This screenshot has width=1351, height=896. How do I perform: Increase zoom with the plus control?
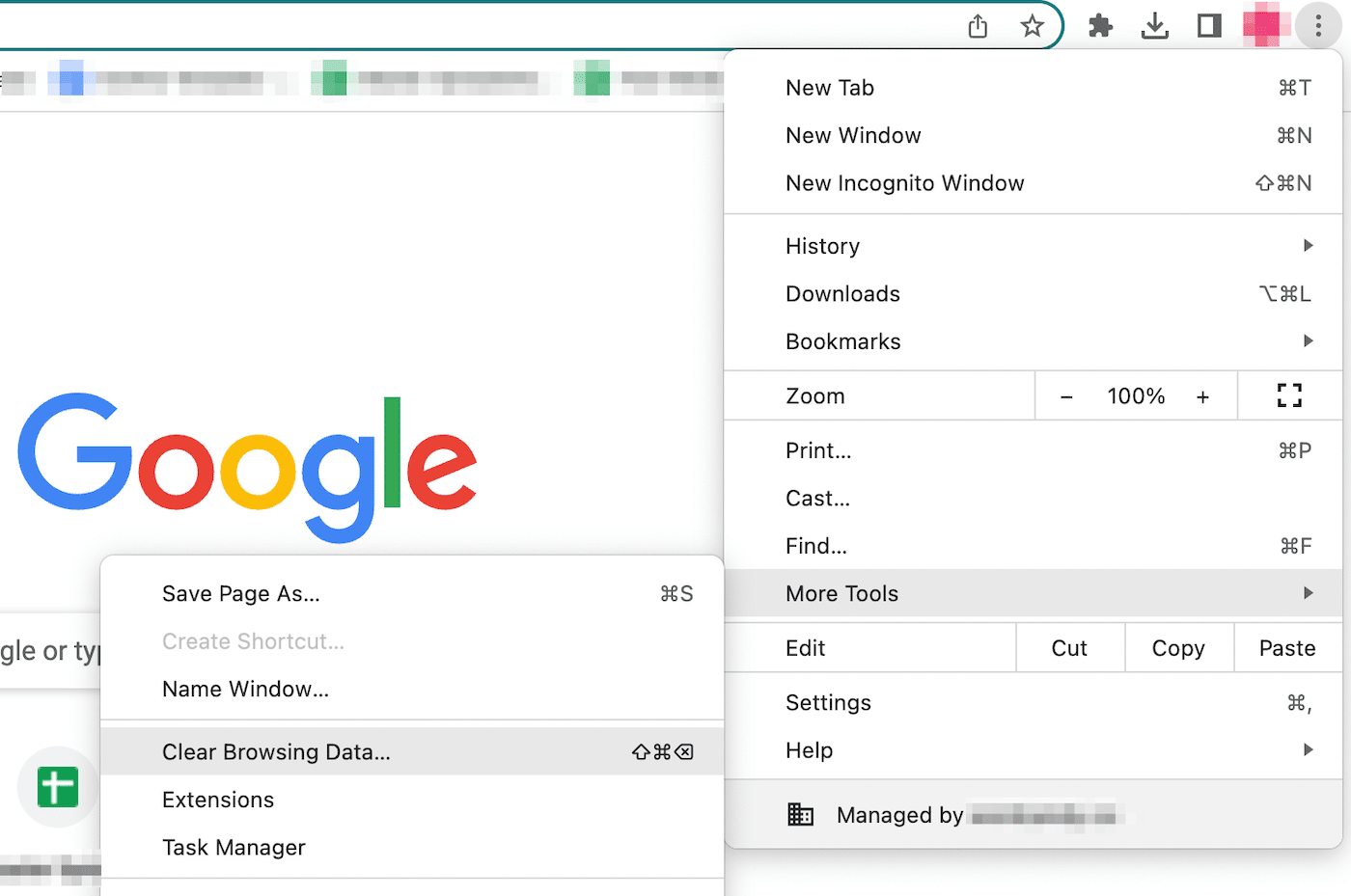pos(1203,394)
